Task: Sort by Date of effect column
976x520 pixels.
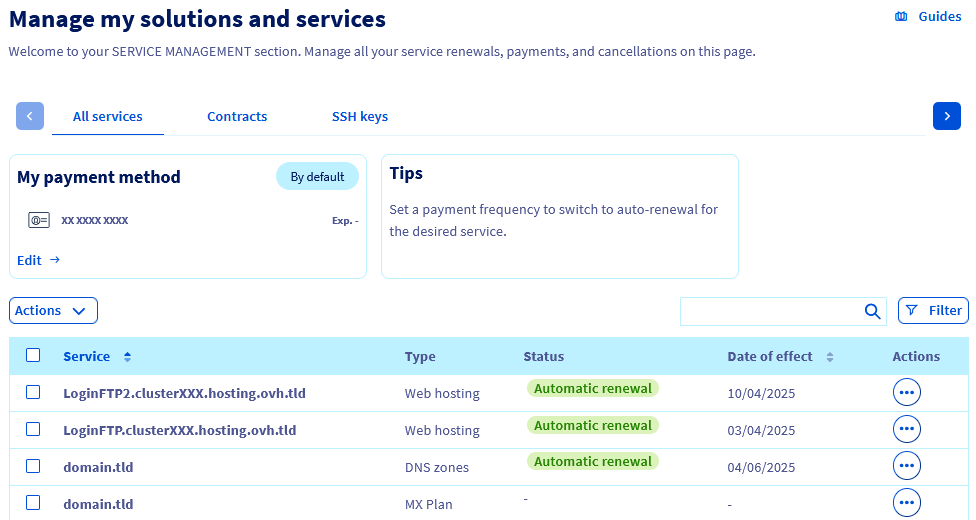Action: pyautogui.click(x=829, y=357)
